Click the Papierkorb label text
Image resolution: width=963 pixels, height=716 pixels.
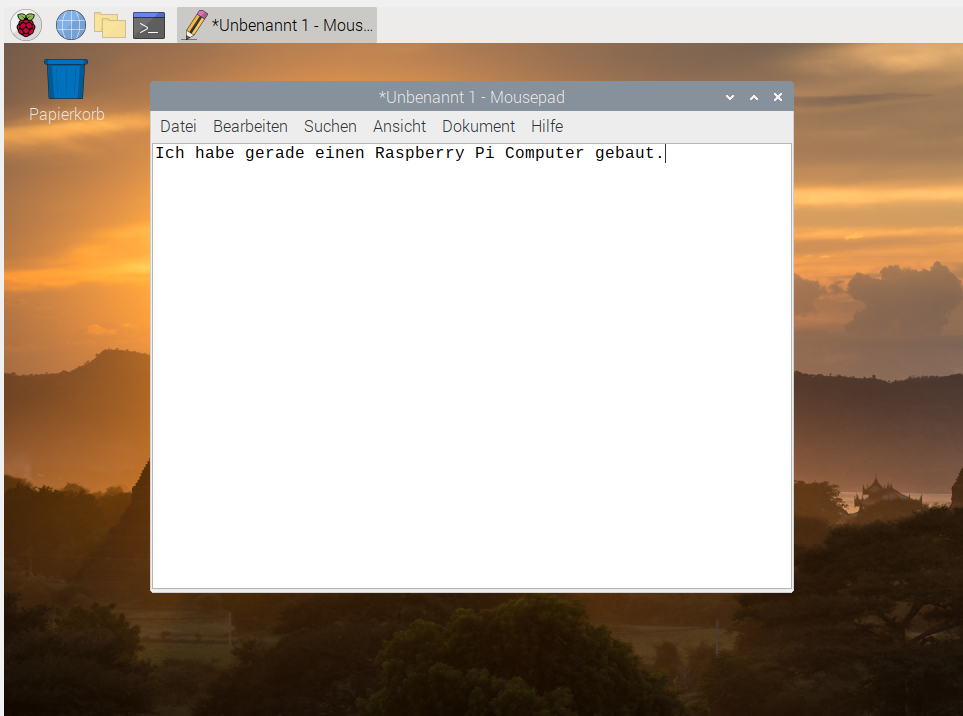[66, 114]
